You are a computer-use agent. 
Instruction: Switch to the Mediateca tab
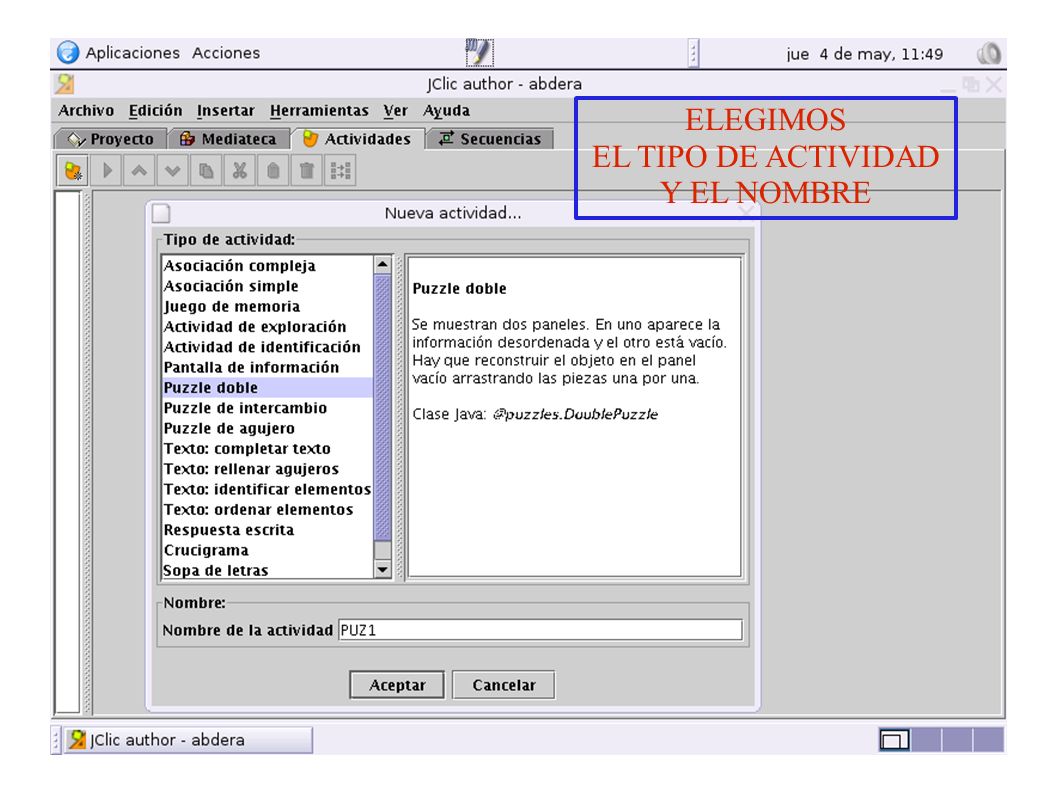coord(229,139)
